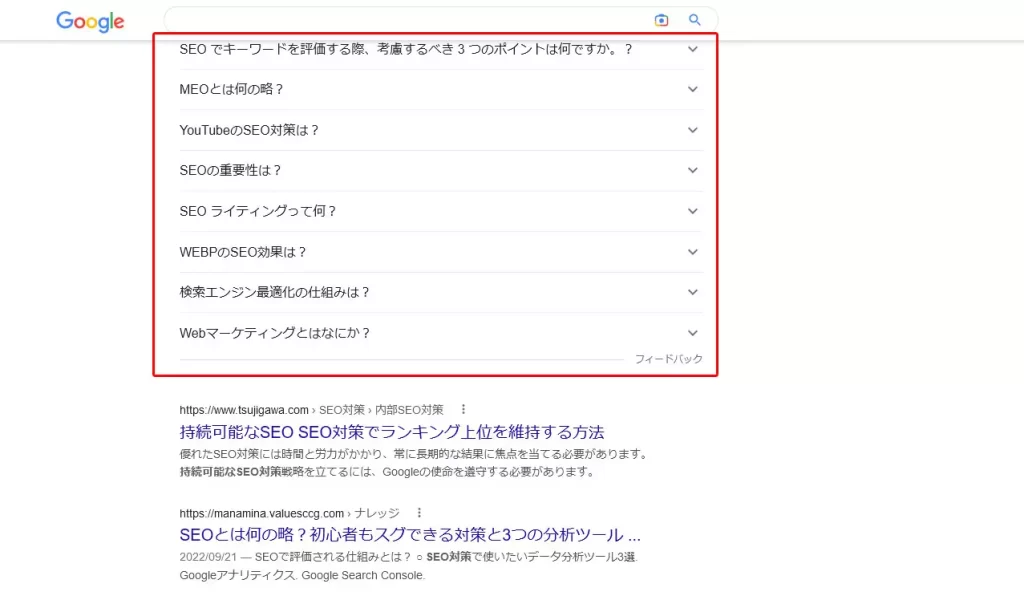The image size is (1024, 596).
Task: Open three-dot menu beside tsujigawa.com result
Action: tap(463, 408)
